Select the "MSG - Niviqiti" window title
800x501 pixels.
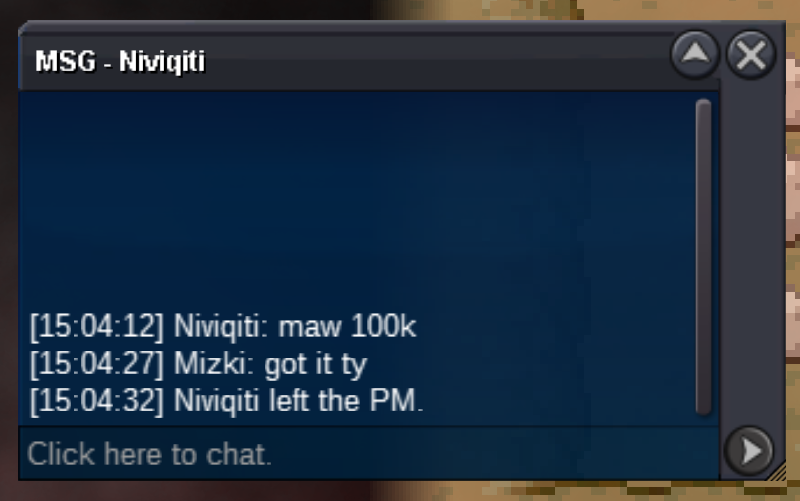point(120,62)
